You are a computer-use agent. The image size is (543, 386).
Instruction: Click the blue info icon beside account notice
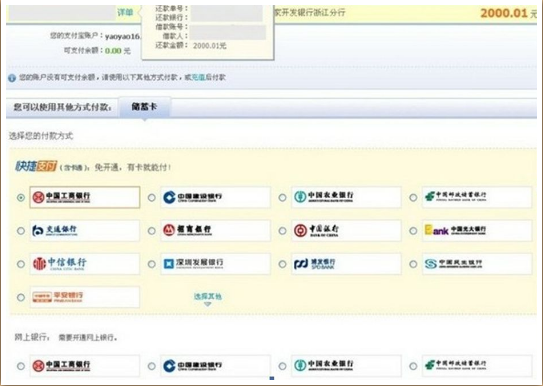click(x=12, y=78)
